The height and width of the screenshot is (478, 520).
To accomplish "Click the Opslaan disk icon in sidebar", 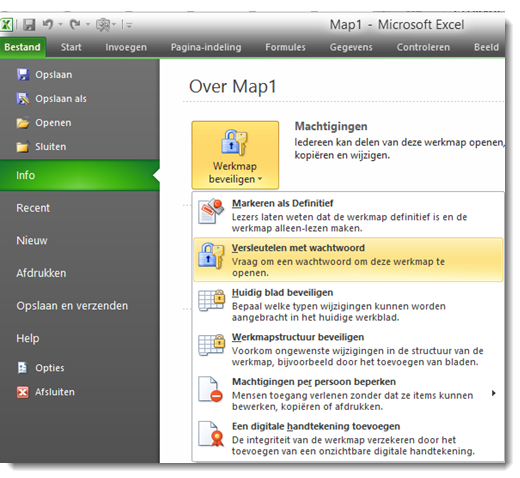I will click(23, 75).
